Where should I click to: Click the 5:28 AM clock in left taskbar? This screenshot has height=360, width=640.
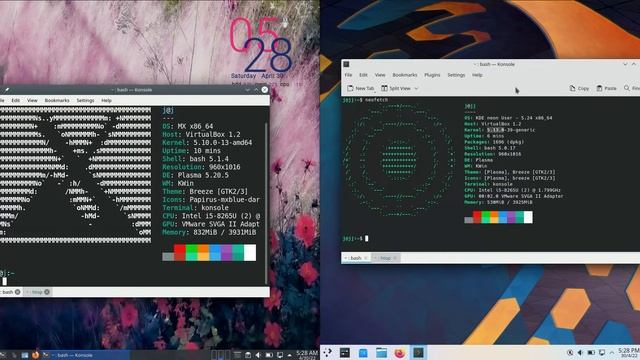coord(307,355)
